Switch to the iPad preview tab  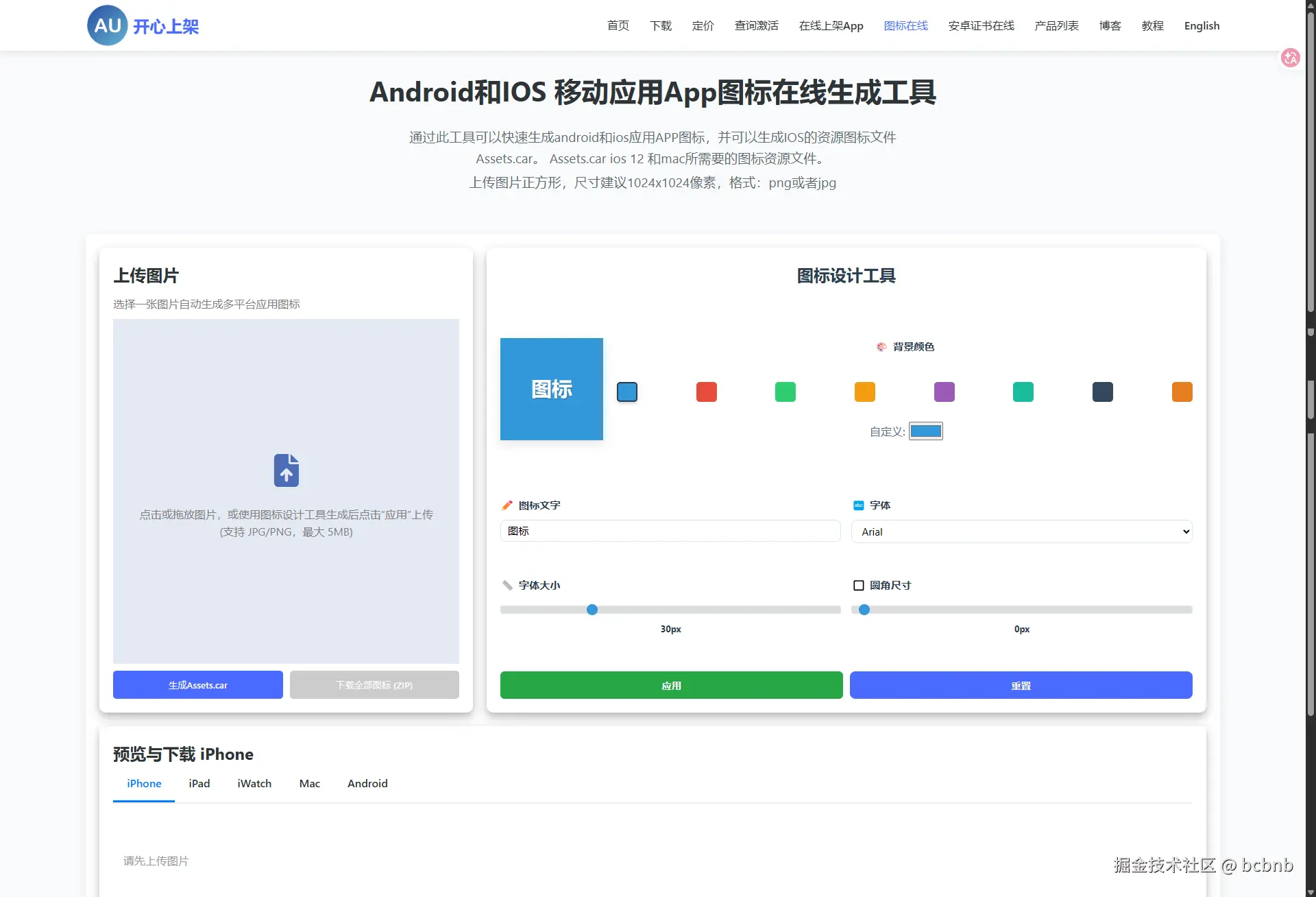[199, 783]
